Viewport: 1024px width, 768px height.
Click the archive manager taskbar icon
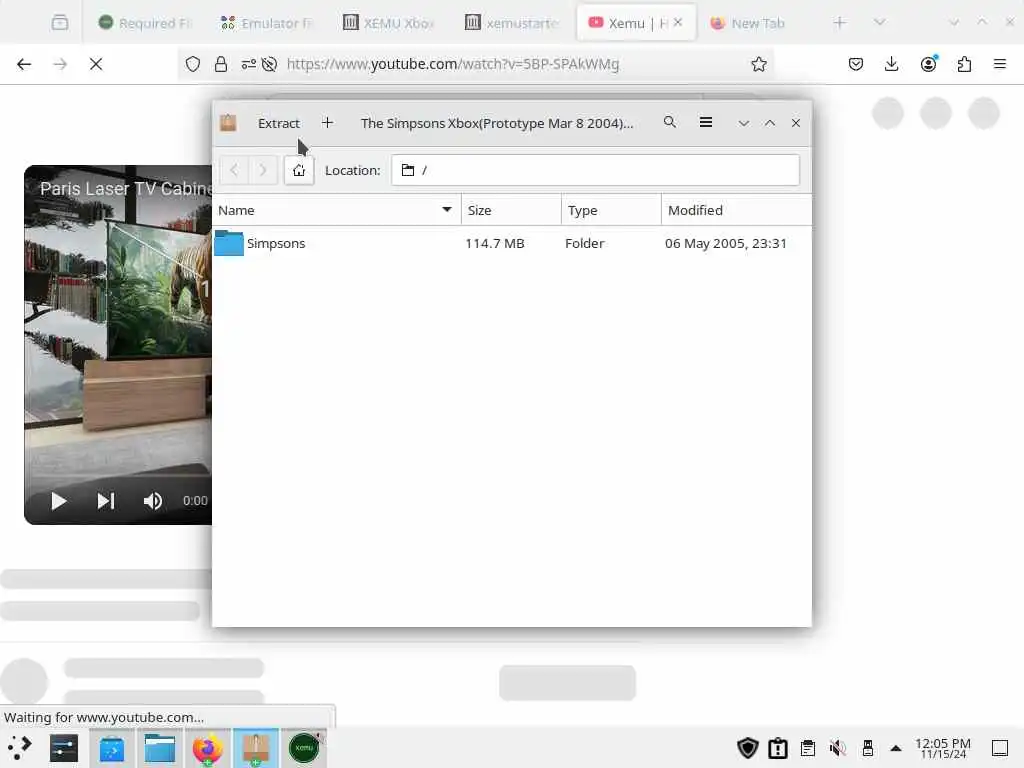[255, 748]
